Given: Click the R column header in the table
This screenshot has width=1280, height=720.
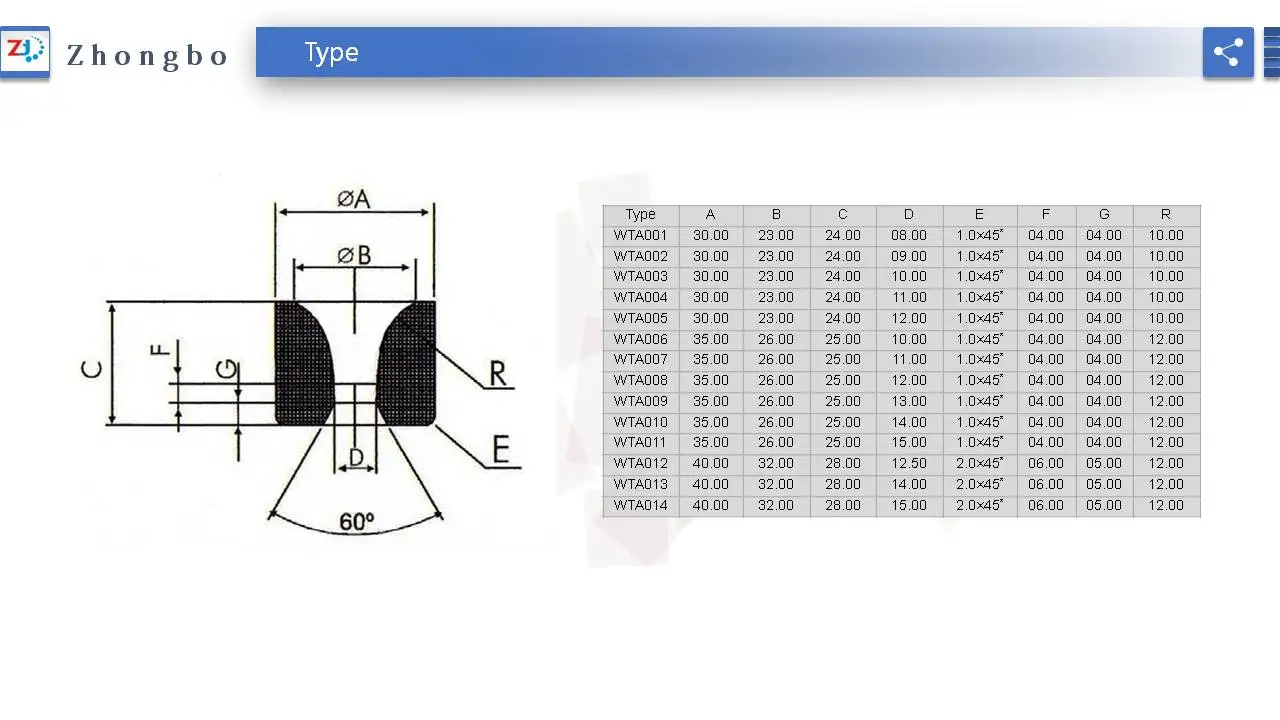Looking at the screenshot, I should coord(1165,214).
